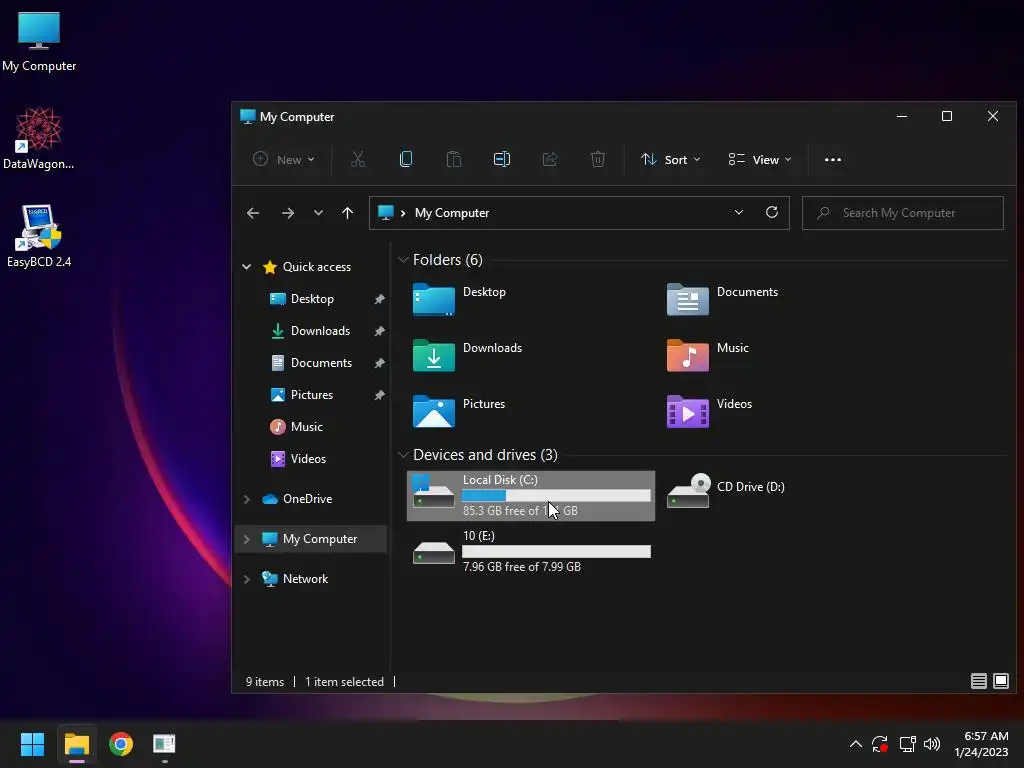Open the volume speaker icon in system tray
The width and height of the screenshot is (1024, 768).
(932, 744)
